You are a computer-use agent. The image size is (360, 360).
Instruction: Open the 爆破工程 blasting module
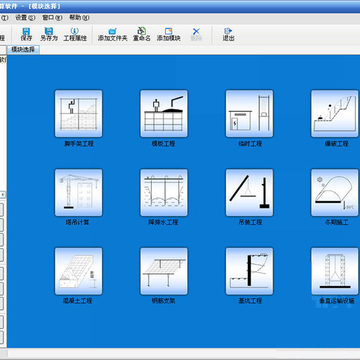(335, 113)
